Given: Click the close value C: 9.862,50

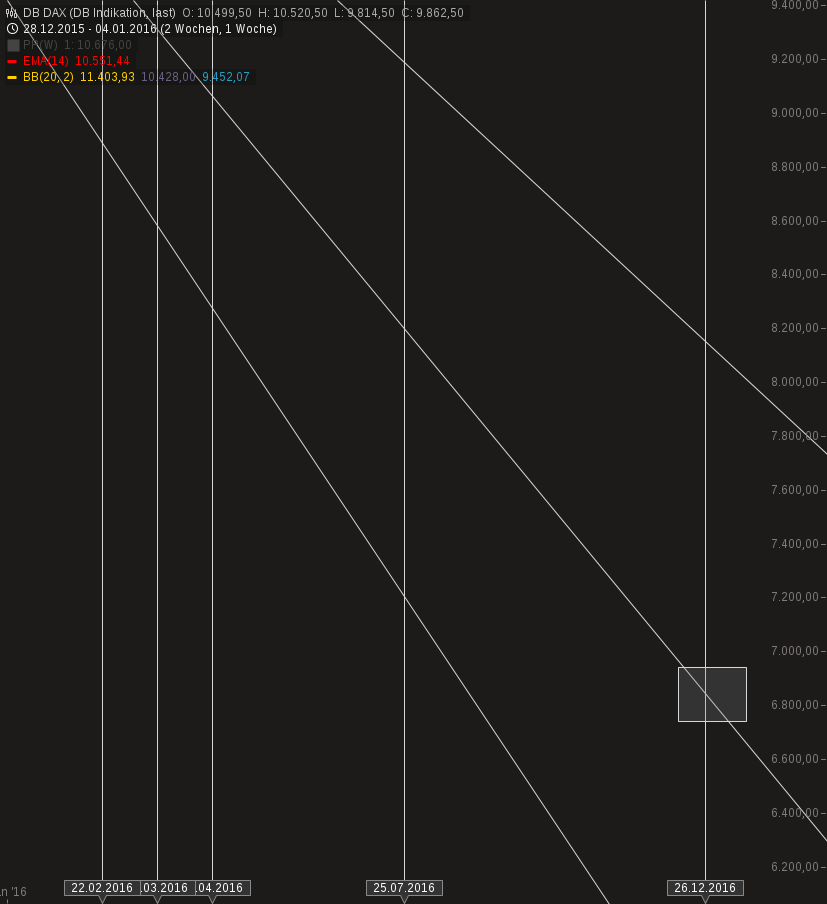Looking at the screenshot, I should (x=433, y=13).
